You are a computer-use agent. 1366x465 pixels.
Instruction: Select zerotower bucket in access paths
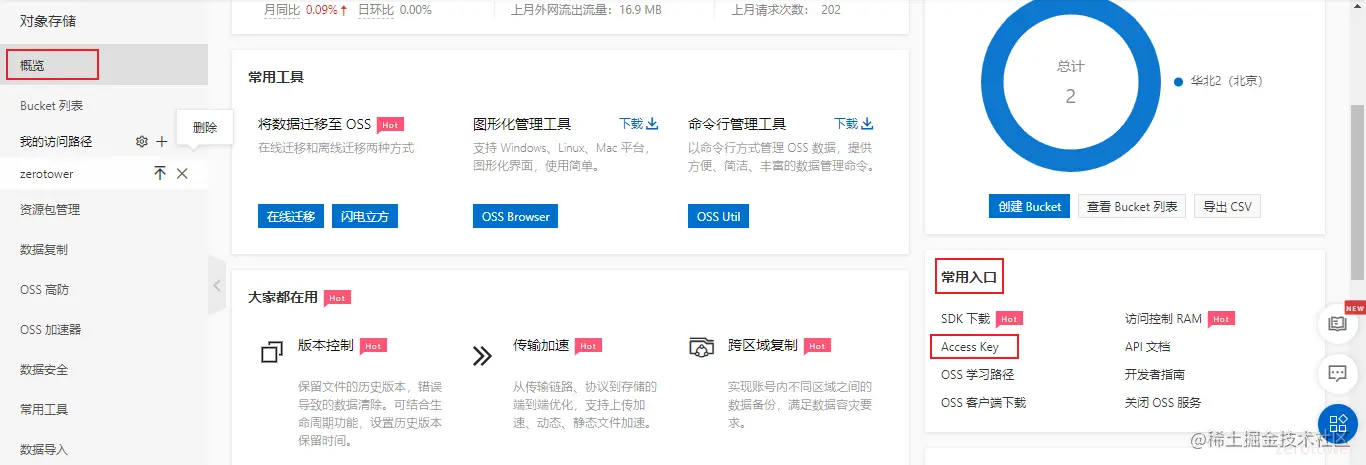pos(47,174)
